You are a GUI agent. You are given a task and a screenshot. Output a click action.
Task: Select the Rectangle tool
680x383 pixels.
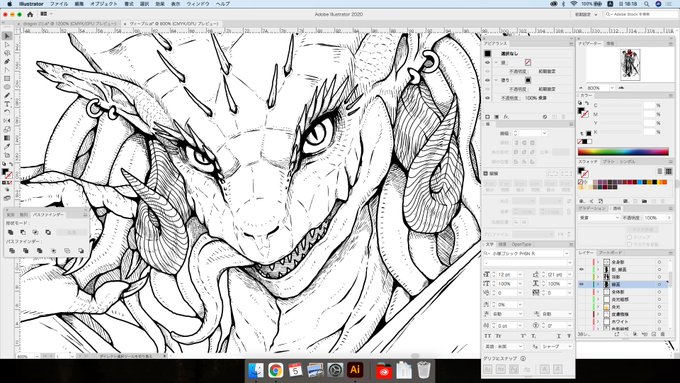[7, 79]
